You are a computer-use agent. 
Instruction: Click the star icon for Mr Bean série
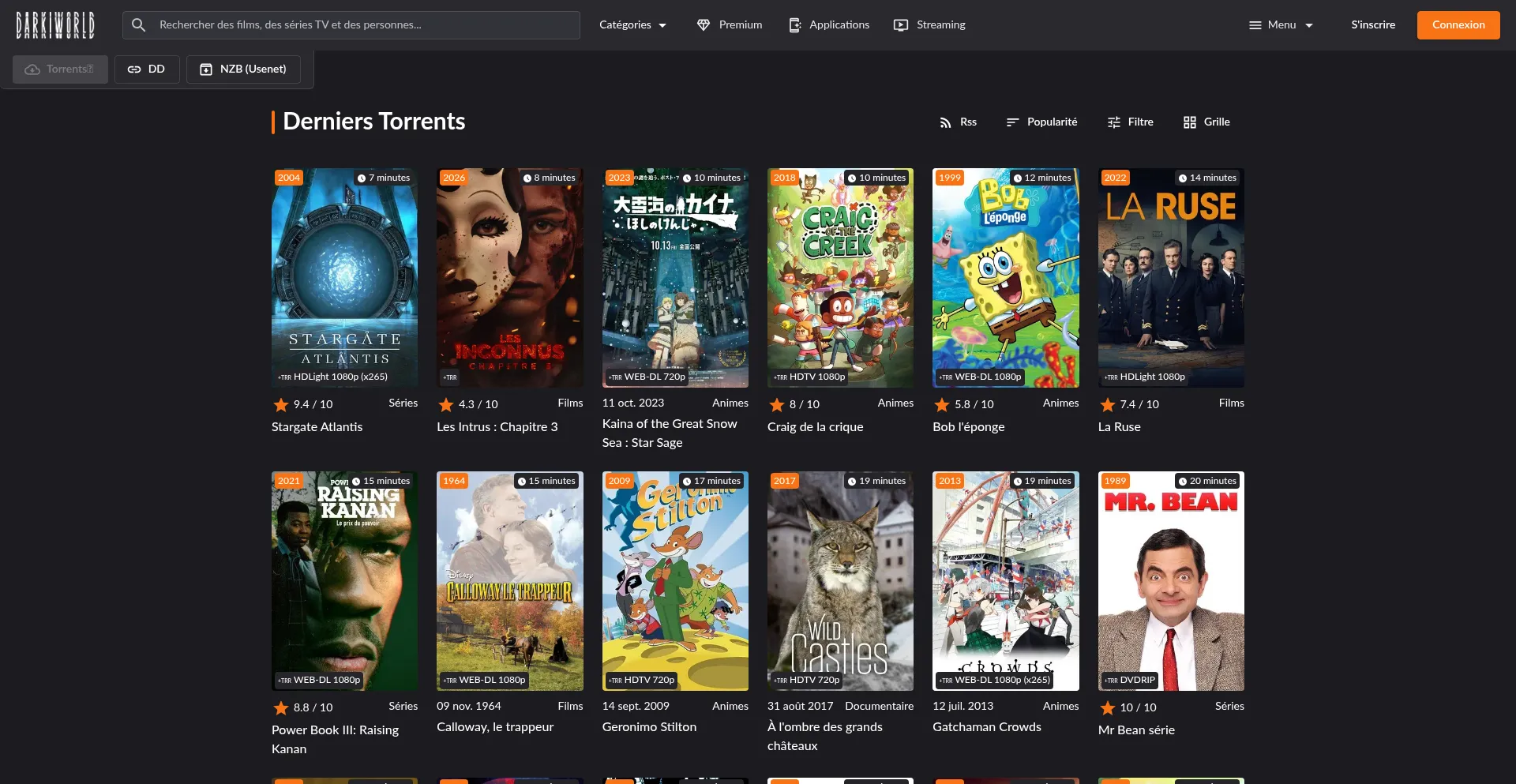tap(1108, 707)
